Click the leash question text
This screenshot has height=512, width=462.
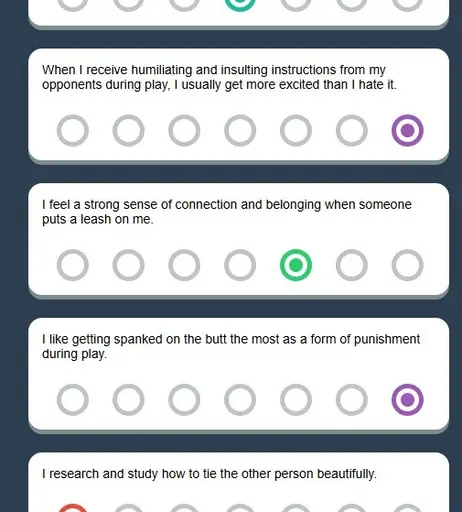(227, 212)
